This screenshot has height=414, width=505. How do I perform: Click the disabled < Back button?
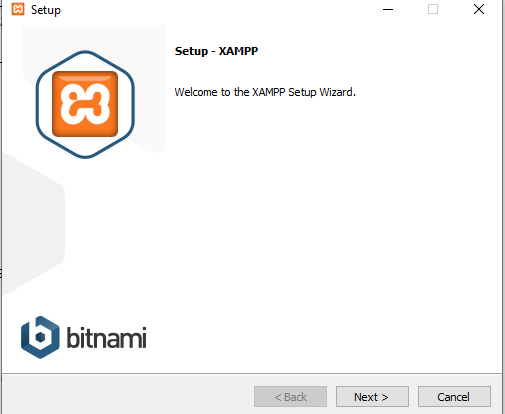(x=290, y=397)
